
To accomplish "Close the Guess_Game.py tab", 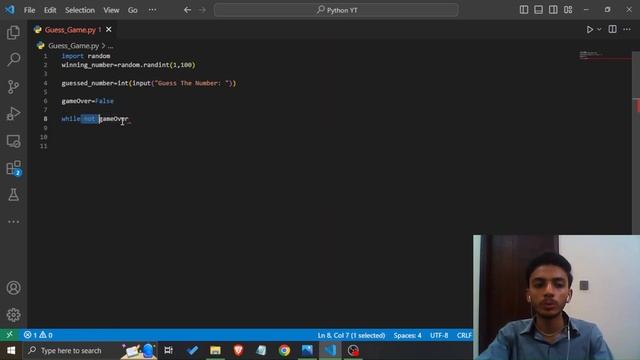I will point(109,29).
